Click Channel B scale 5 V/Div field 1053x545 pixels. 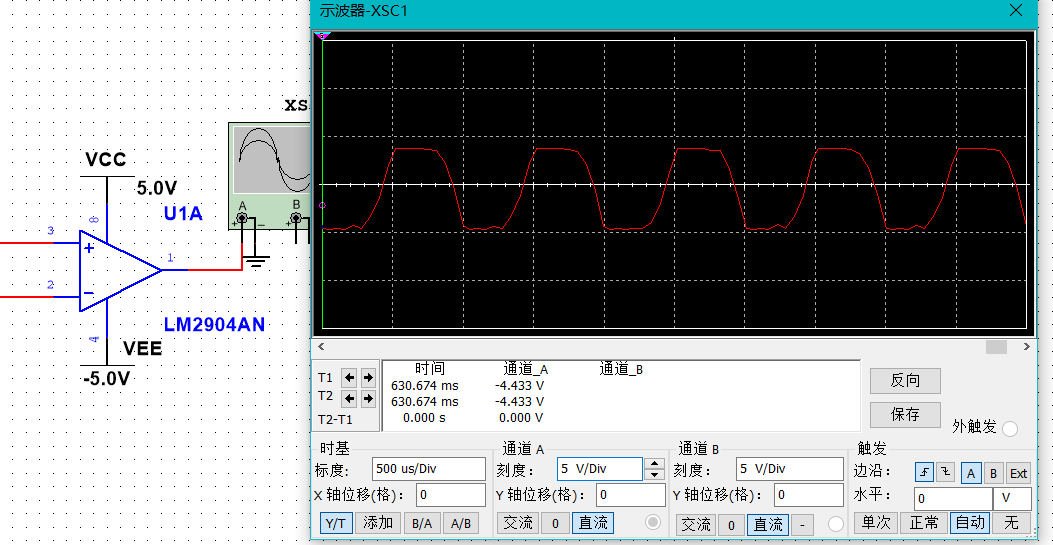790,468
